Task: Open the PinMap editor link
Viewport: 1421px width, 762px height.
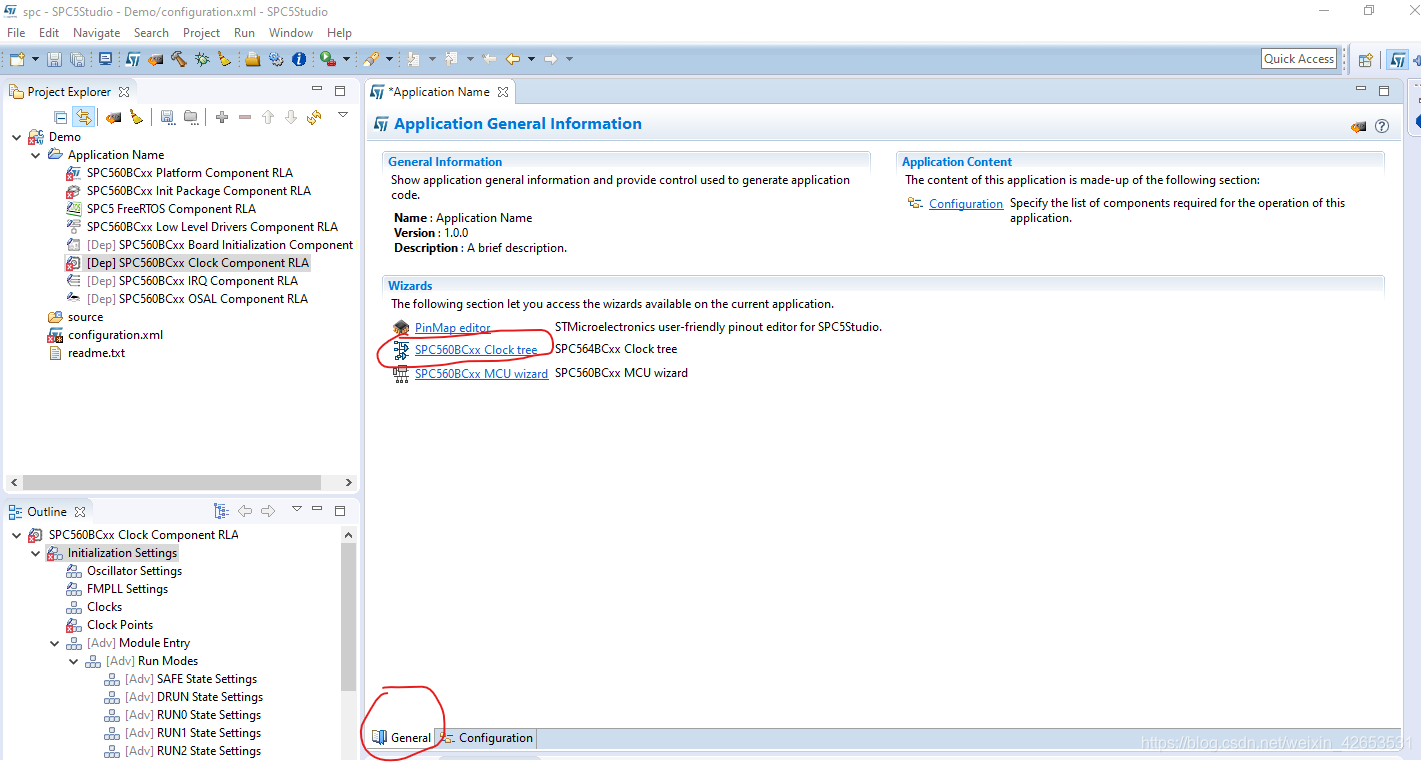Action: pyautogui.click(x=452, y=327)
